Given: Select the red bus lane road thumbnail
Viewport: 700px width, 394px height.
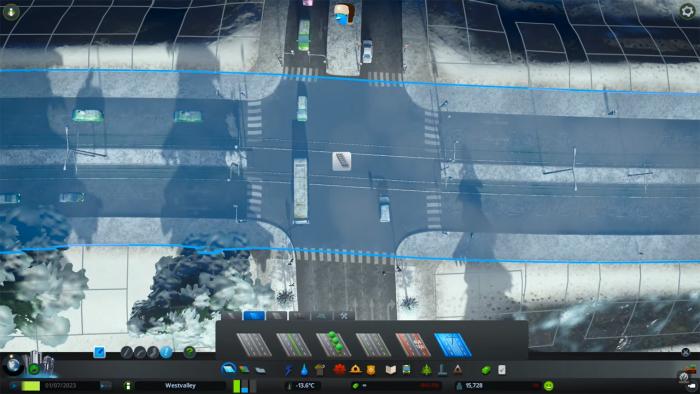Looking at the screenshot, I should click(413, 345).
